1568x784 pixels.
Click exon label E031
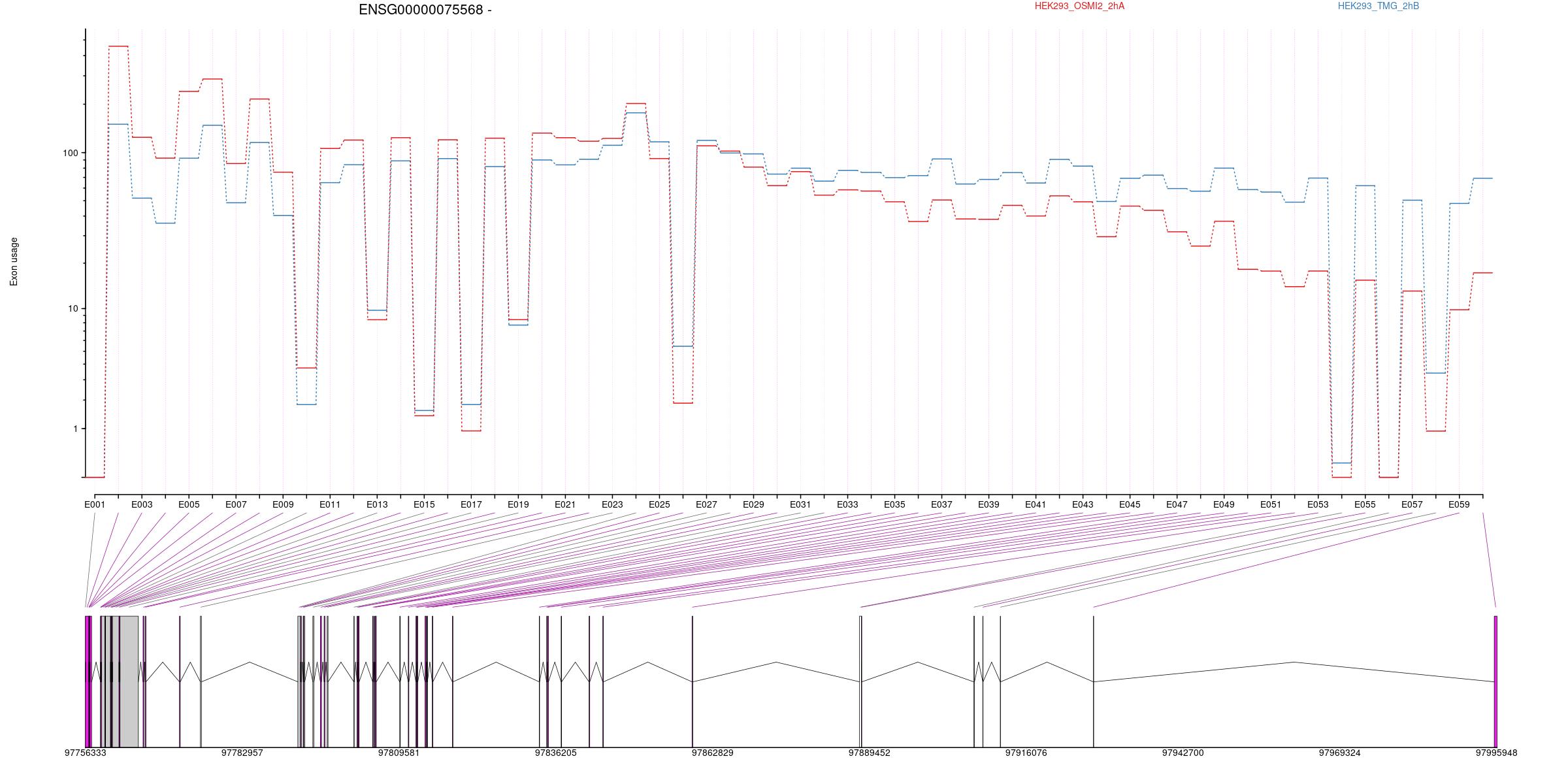tap(800, 504)
